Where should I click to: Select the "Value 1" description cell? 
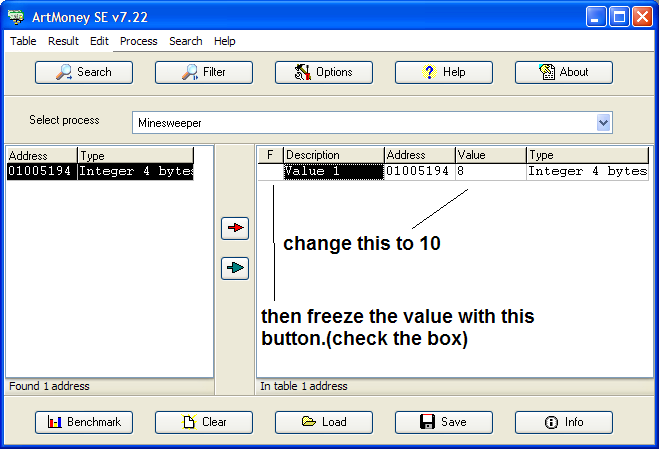334,172
